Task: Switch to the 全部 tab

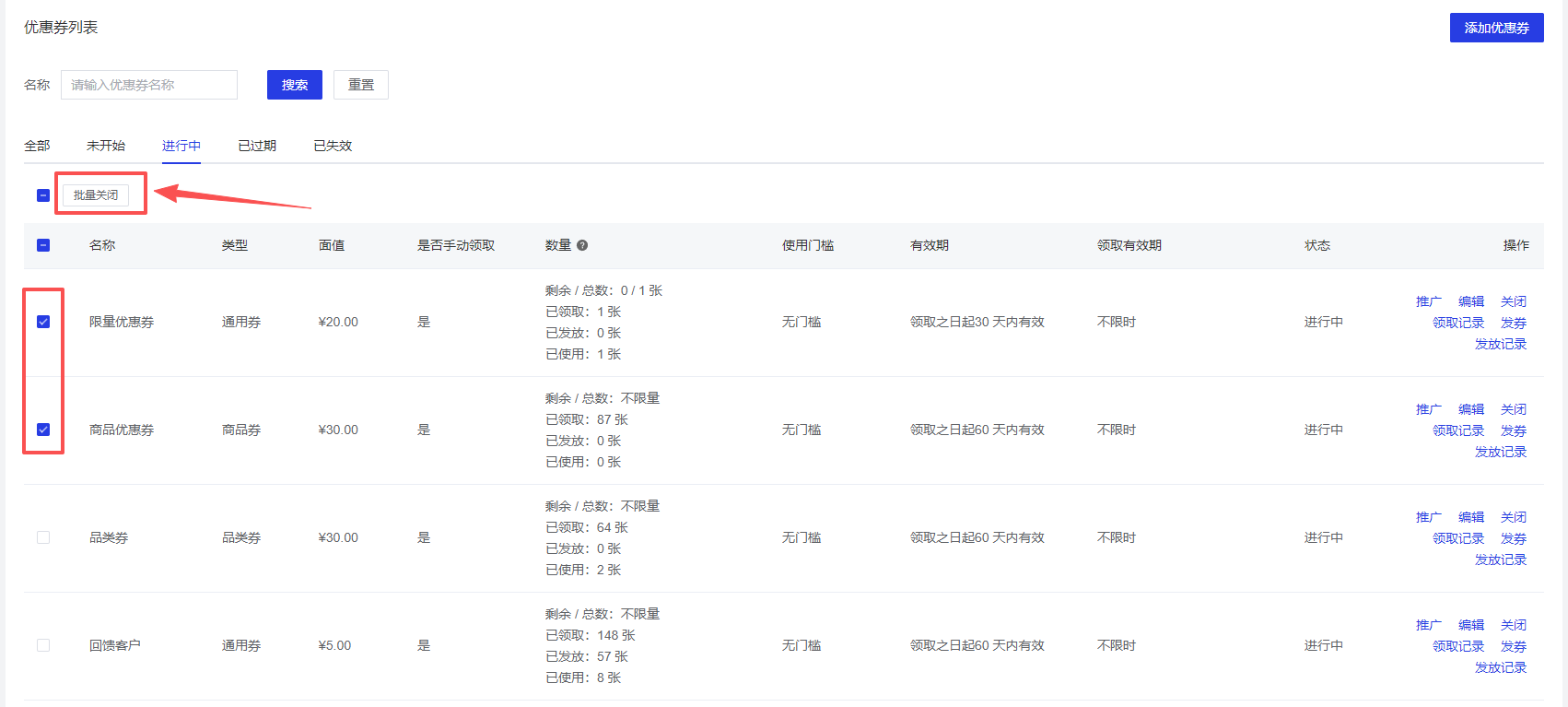Action: click(x=37, y=146)
